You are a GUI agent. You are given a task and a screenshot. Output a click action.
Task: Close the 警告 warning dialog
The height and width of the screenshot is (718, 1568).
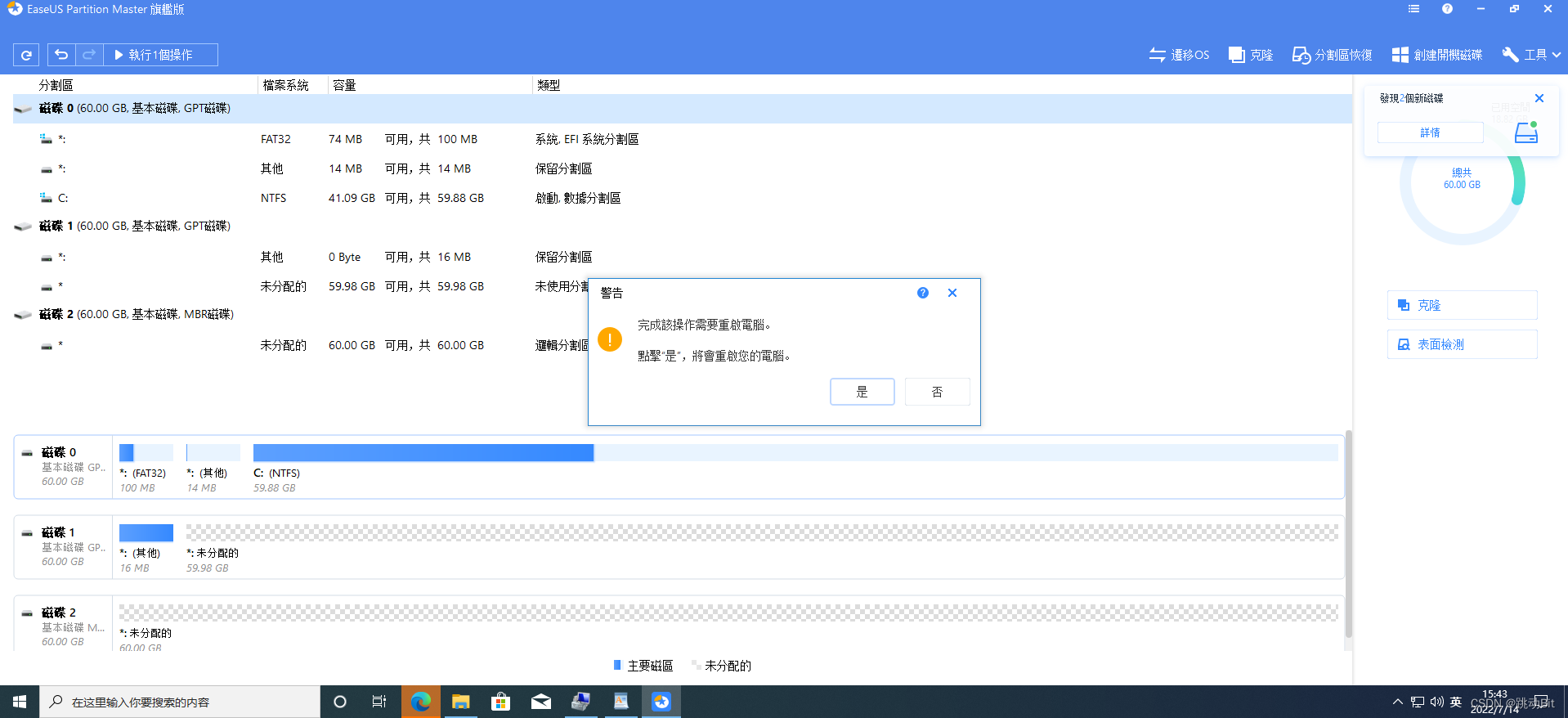tap(952, 293)
